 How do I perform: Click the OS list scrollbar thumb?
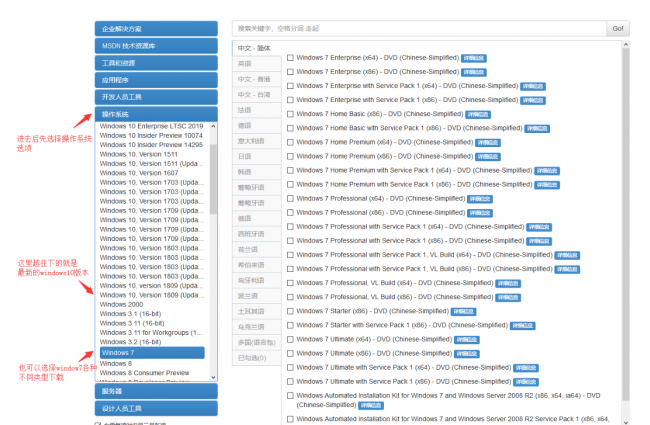point(213,179)
